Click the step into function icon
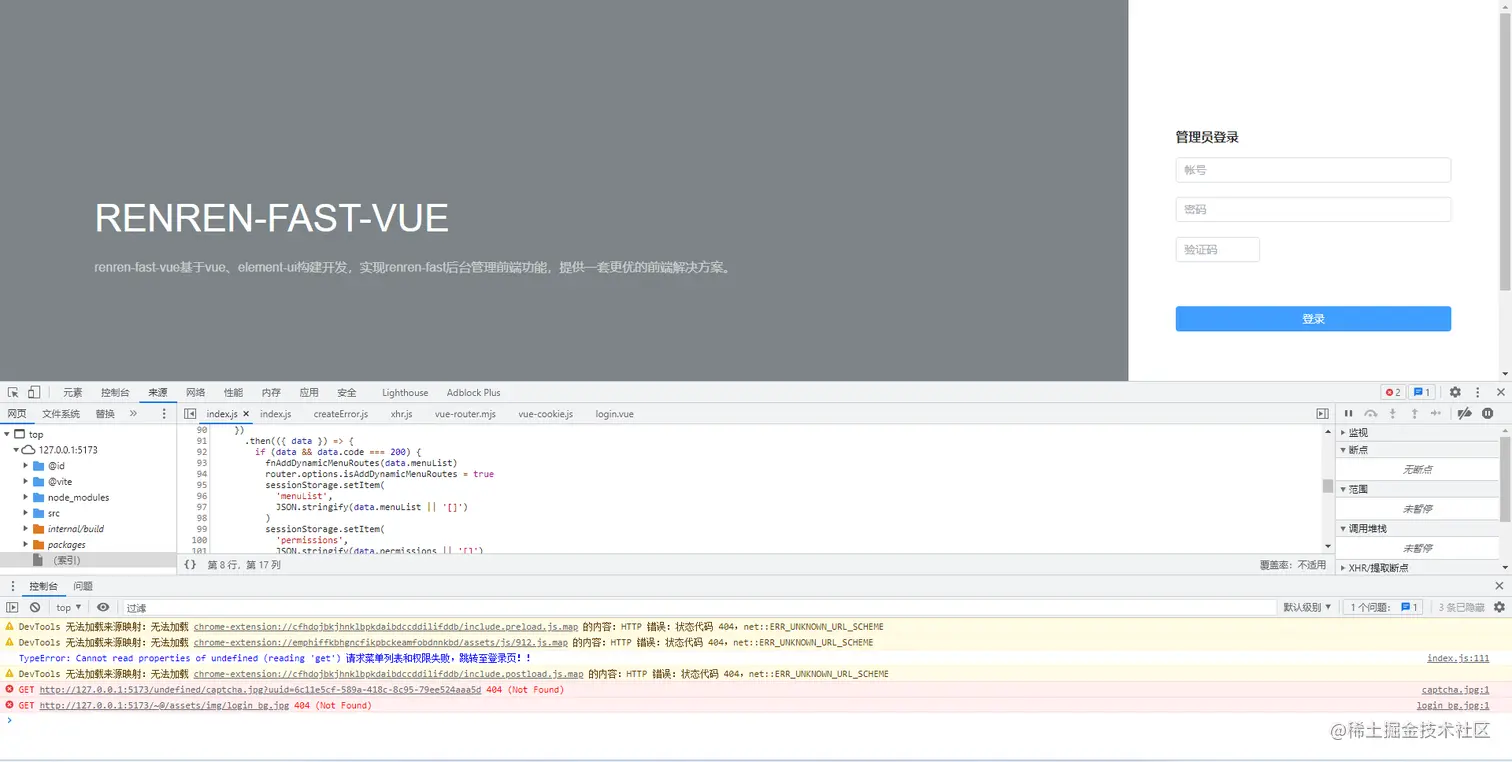Screen dimensions: 1512x762 1392,414
